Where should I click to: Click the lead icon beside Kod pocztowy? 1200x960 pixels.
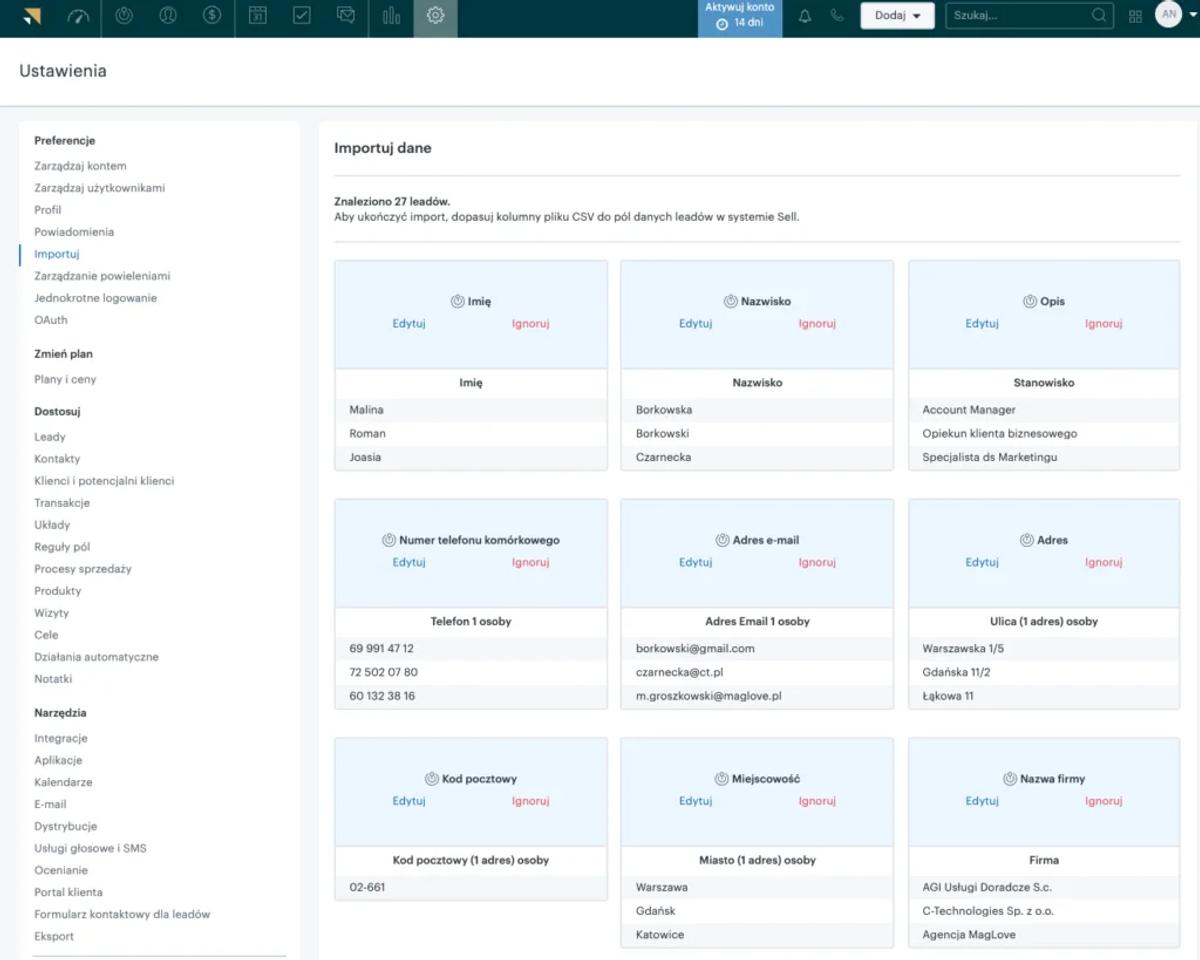[432, 779]
